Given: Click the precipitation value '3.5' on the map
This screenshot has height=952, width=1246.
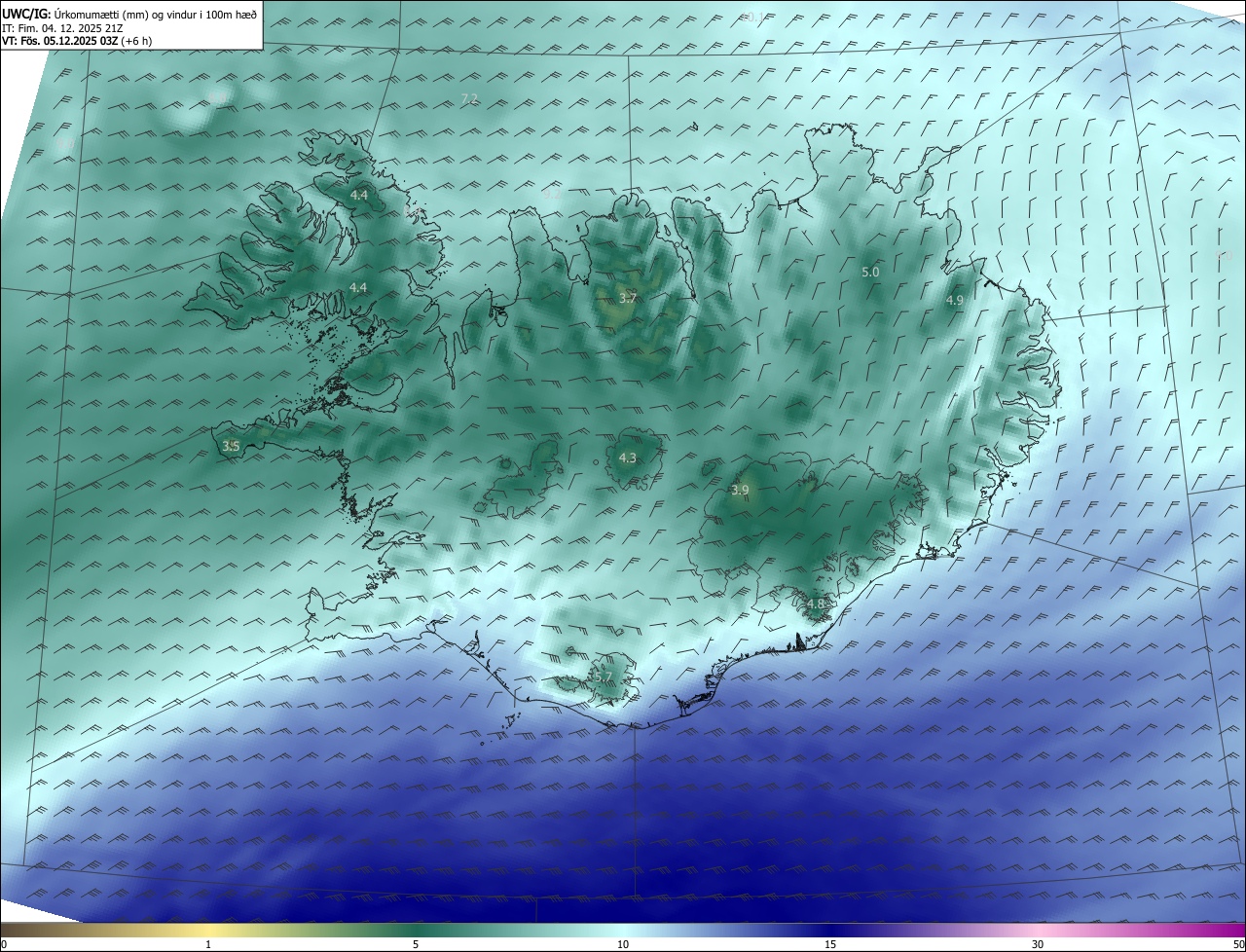Looking at the screenshot, I should [231, 446].
